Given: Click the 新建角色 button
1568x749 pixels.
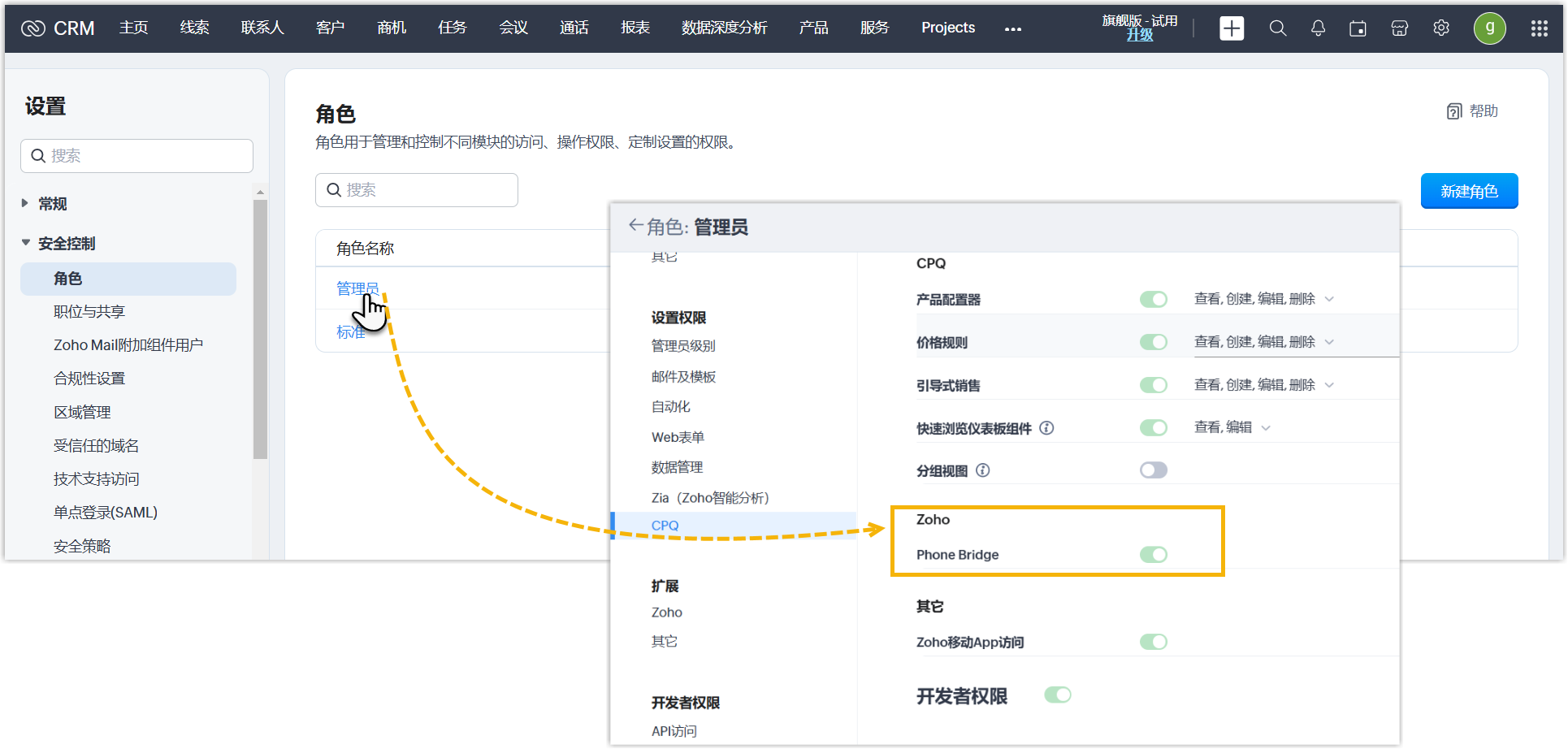Looking at the screenshot, I should [1469, 191].
